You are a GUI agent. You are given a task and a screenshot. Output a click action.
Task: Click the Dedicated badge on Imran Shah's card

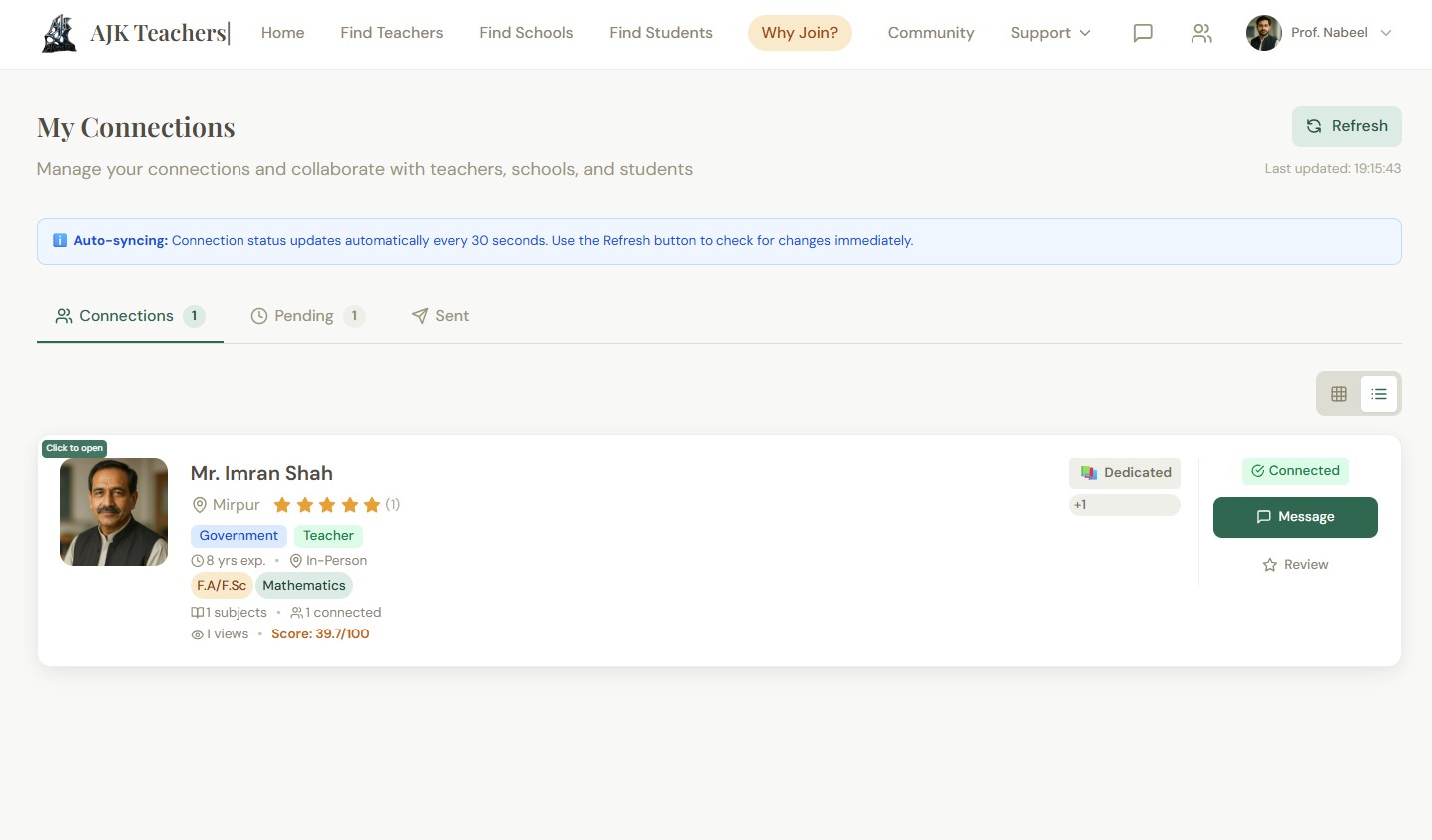(x=1125, y=473)
